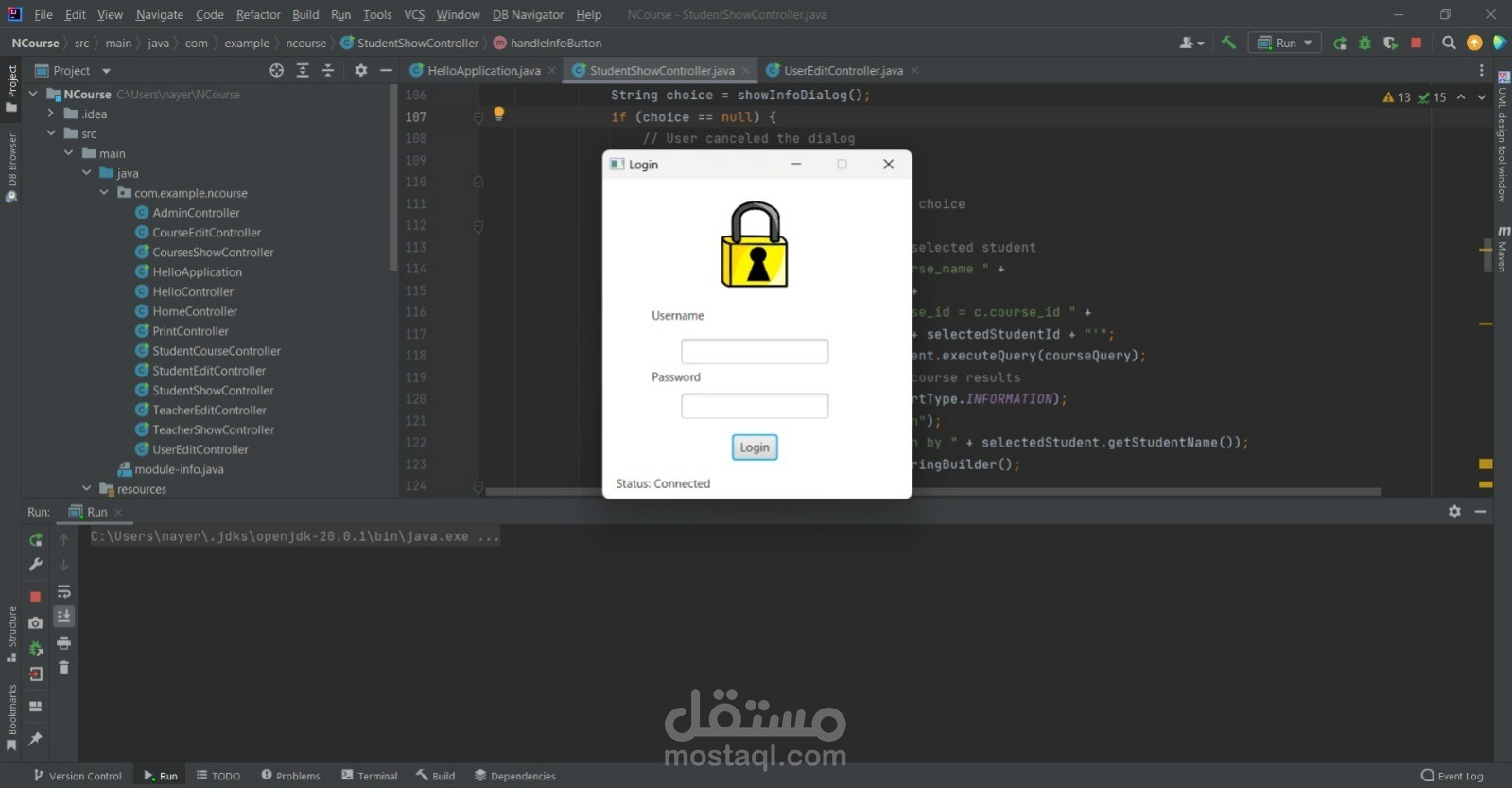Stop the running app from top toolbar
The image size is (1512, 788).
coord(1416,43)
